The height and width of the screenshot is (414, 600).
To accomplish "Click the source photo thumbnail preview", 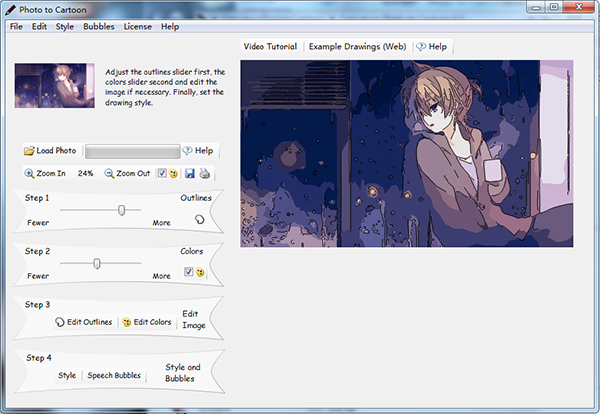I will click(x=54, y=86).
